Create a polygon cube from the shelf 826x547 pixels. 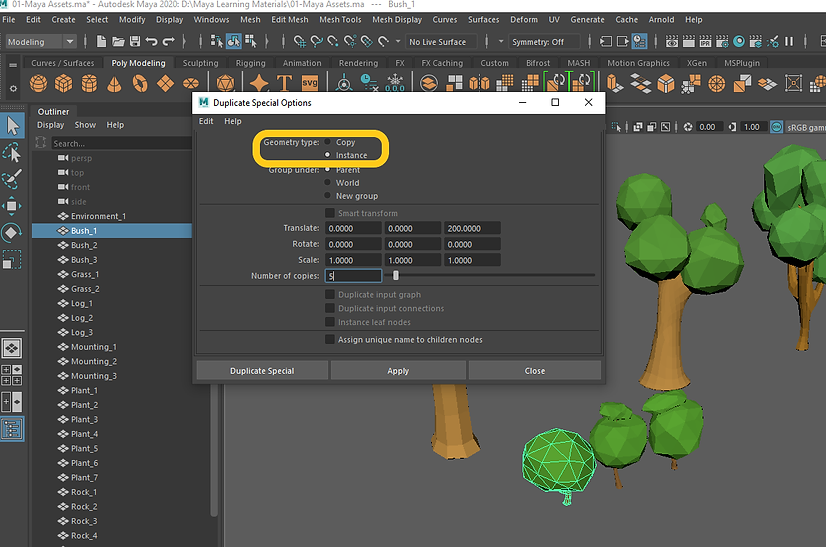point(64,83)
